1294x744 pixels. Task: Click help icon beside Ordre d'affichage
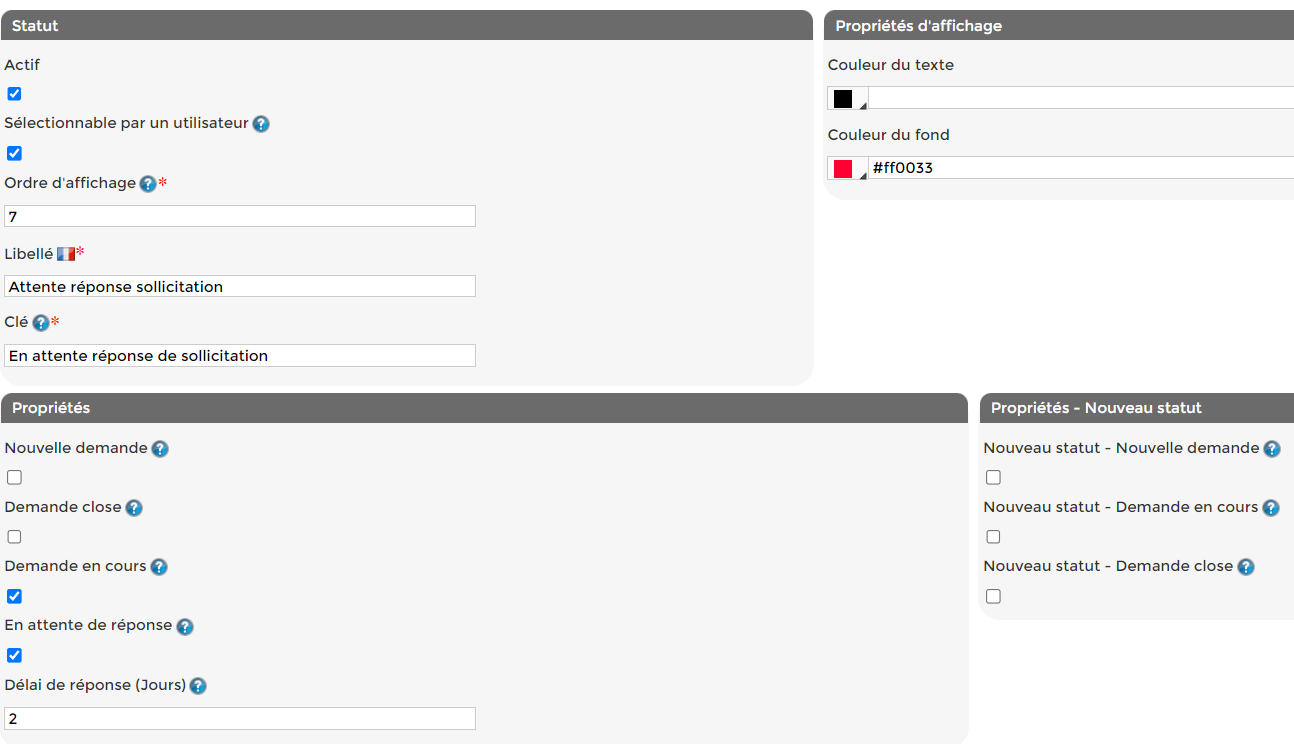148,184
